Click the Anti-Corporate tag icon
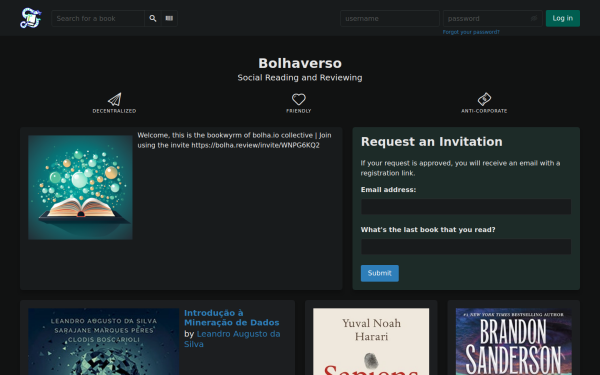This screenshot has height=375, width=600. (x=484, y=99)
